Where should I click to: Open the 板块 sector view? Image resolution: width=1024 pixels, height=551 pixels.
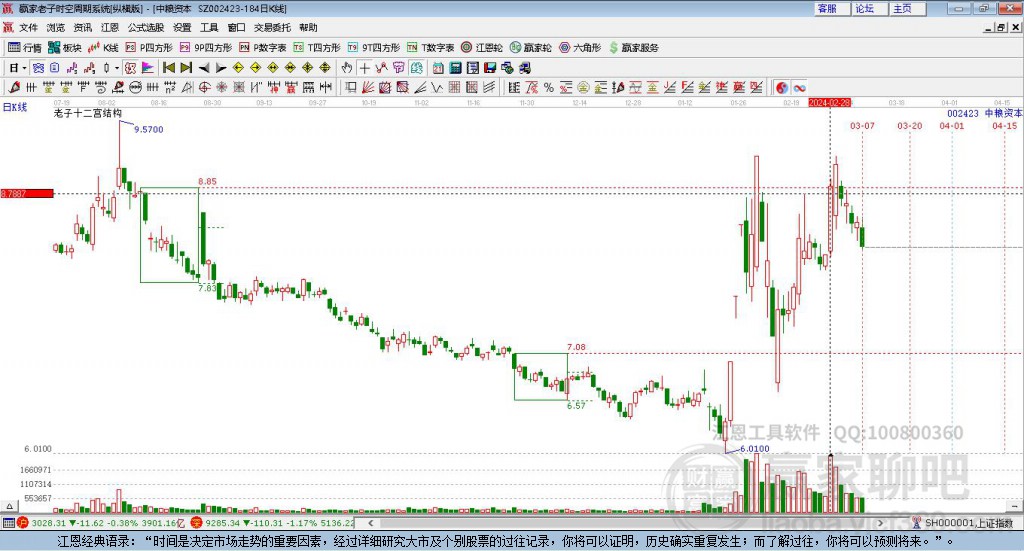pyautogui.click(x=64, y=48)
